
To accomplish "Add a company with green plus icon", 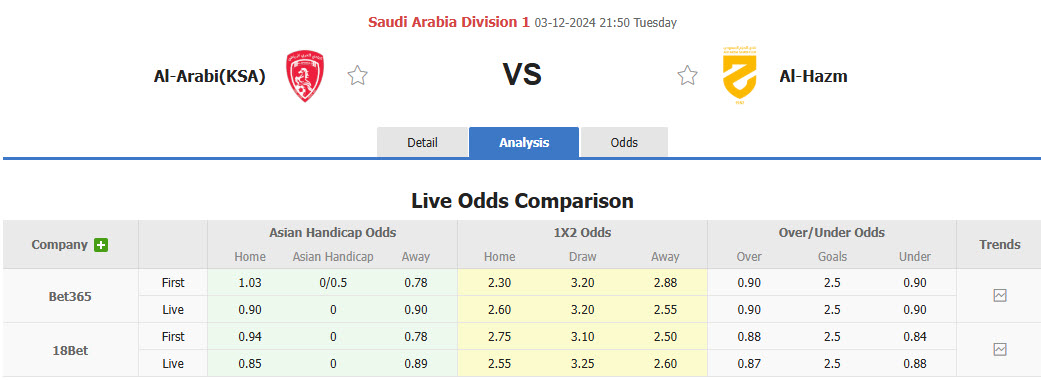I will [x=101, y=244].
